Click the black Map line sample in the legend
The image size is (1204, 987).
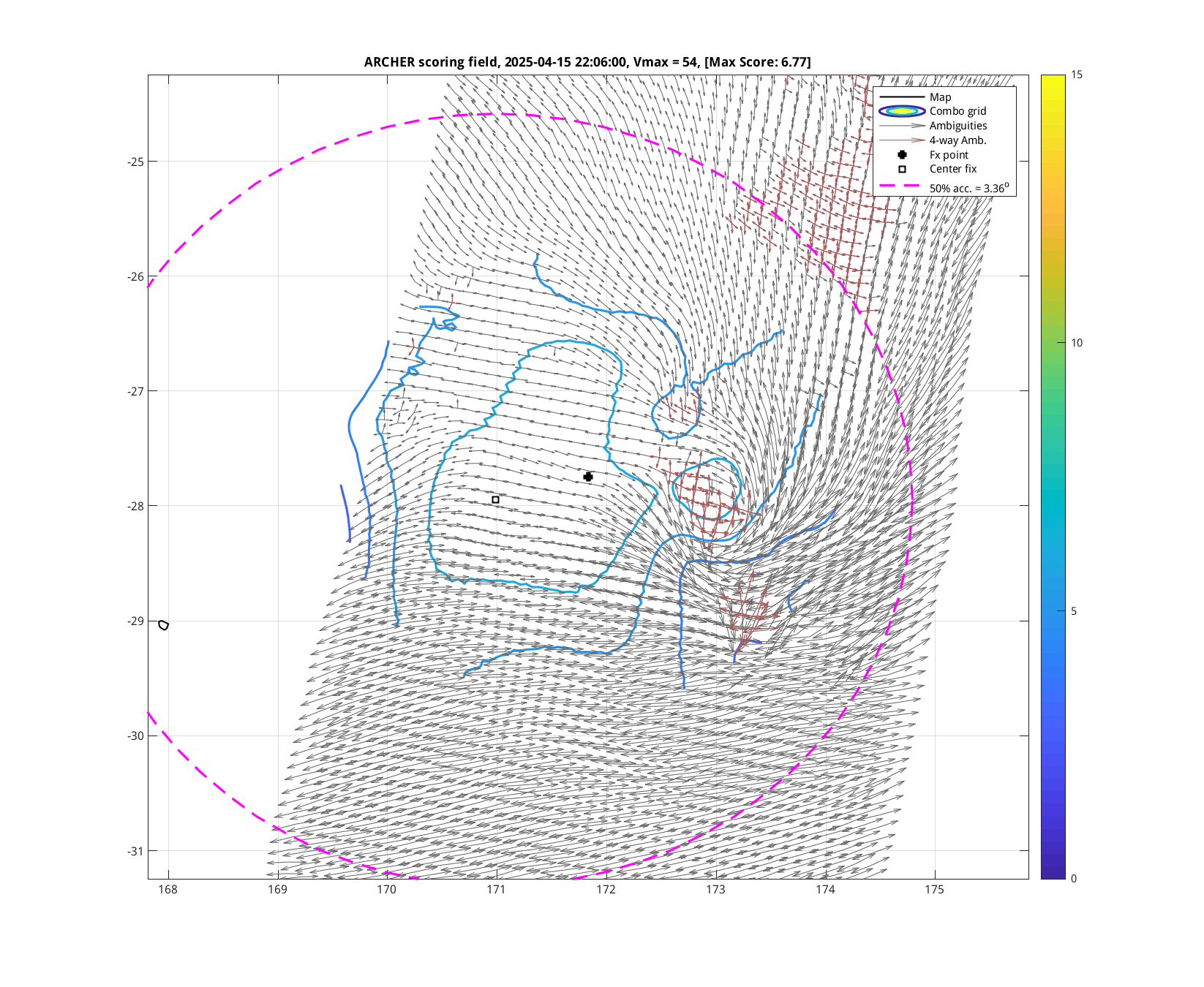point(902,97)
